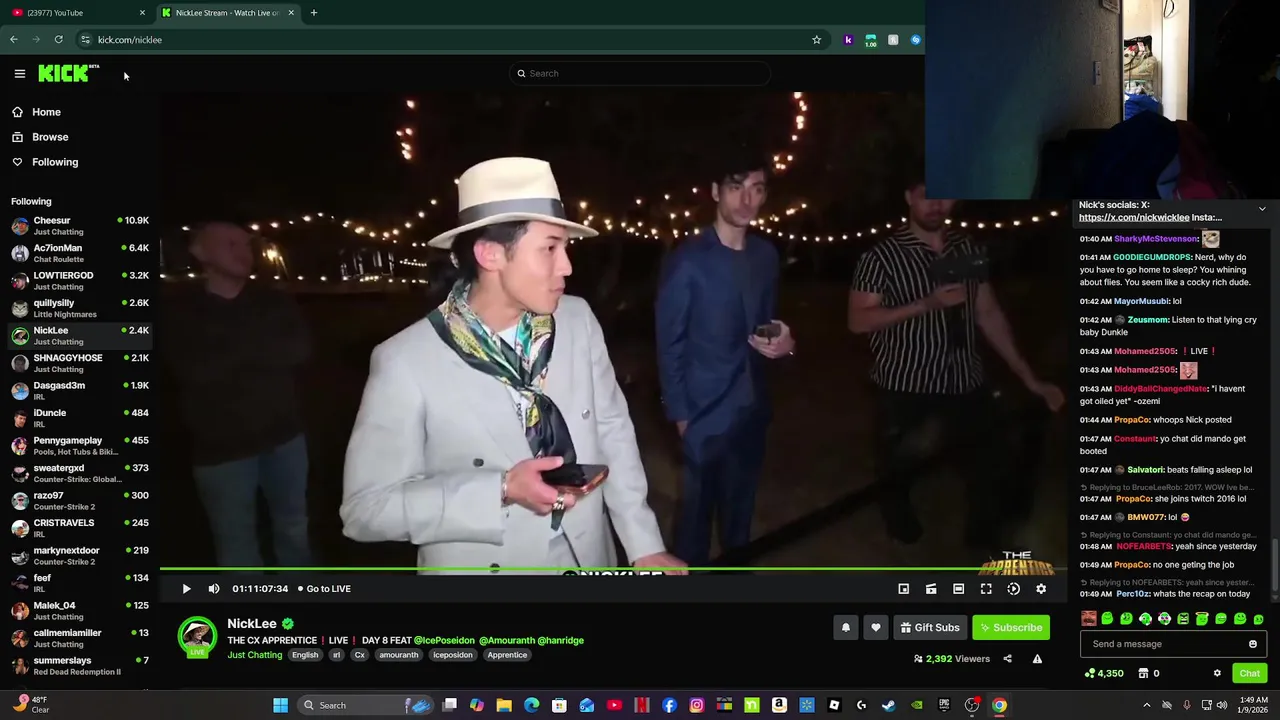Open Windows Start menu

point(281,705)
